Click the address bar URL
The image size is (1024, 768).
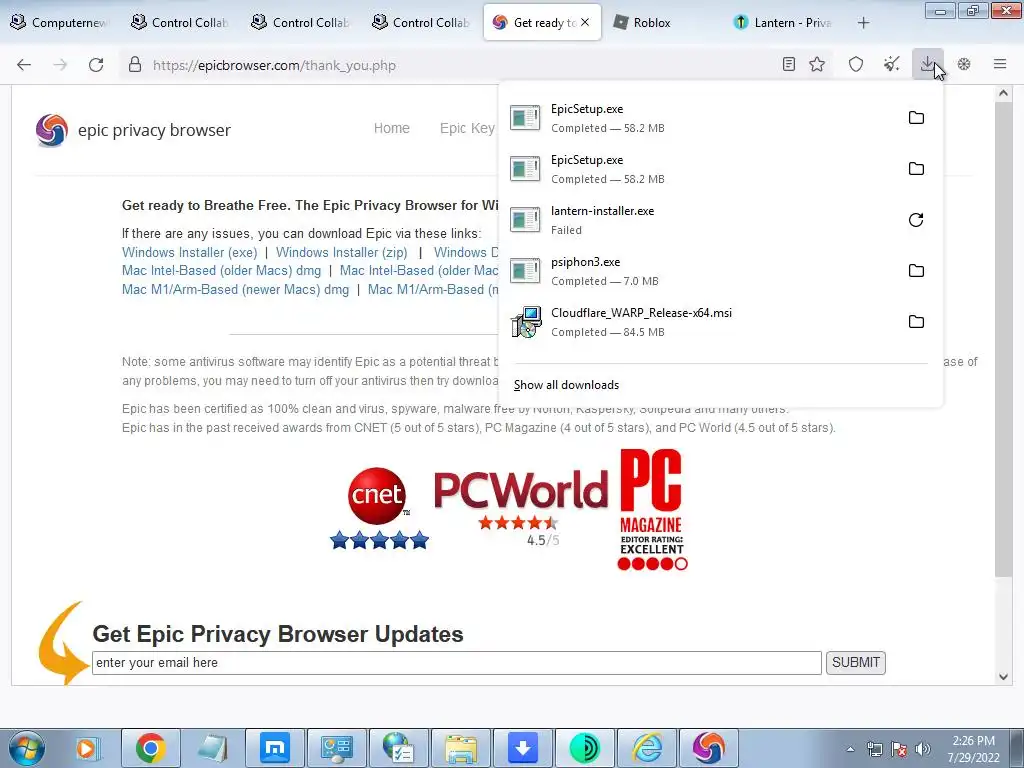[x=274, y=65]
